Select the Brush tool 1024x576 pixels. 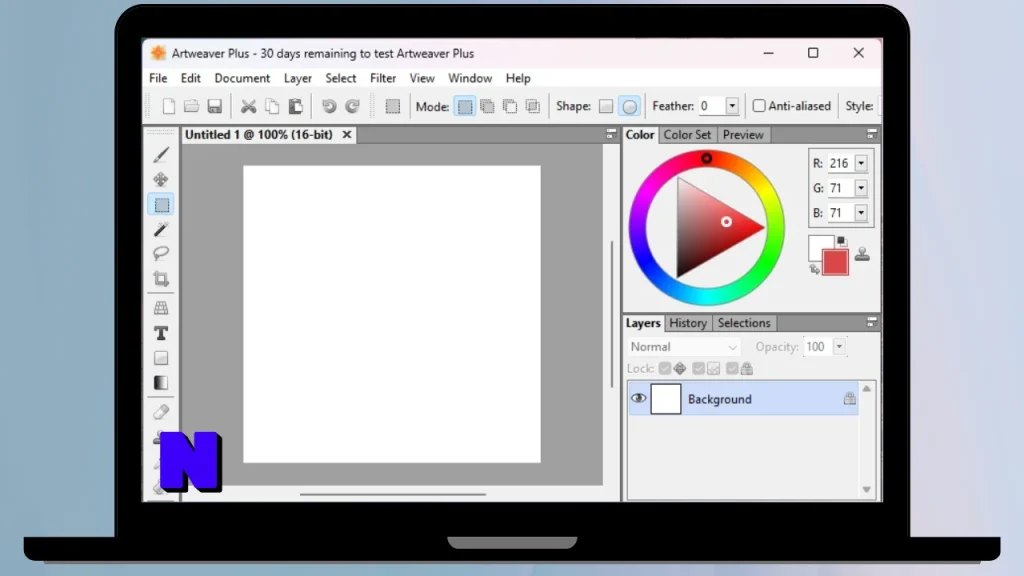(x=161, y=155)
